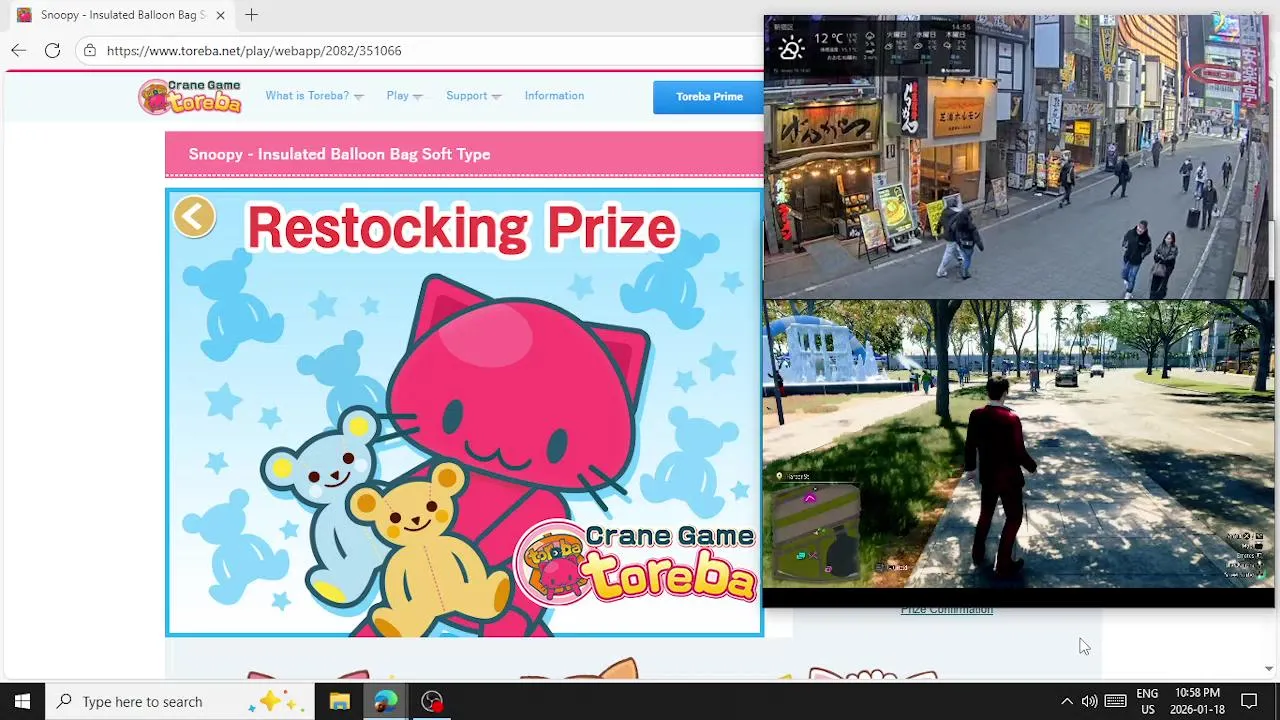This screenshot has height=720, width=1280.
Task: Click the taskbar search box
Action: pyautogui.click(x=180, y=702)
